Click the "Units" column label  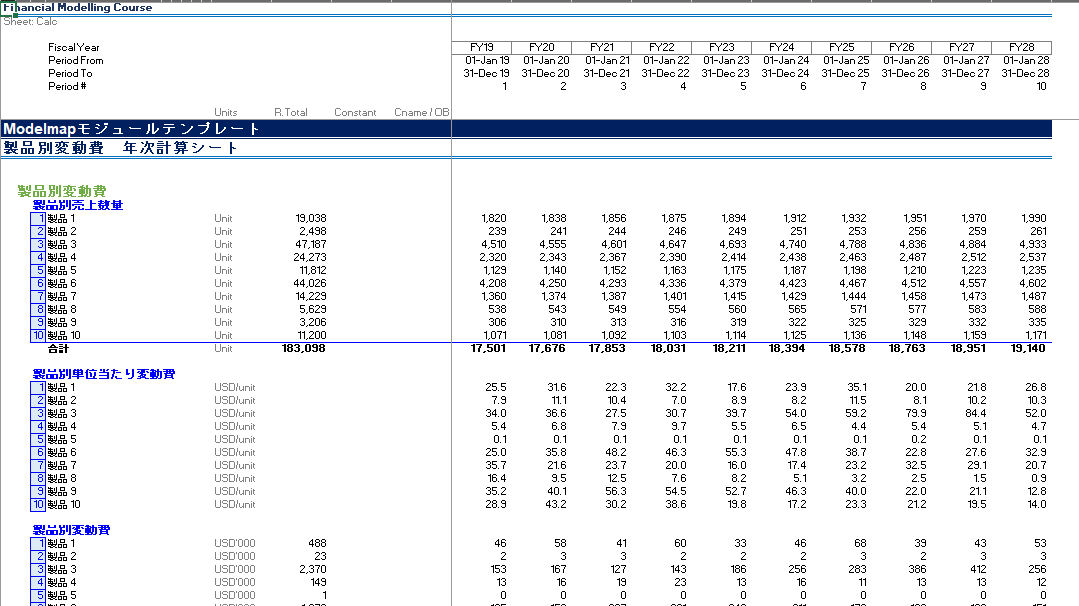click(226, 113)
